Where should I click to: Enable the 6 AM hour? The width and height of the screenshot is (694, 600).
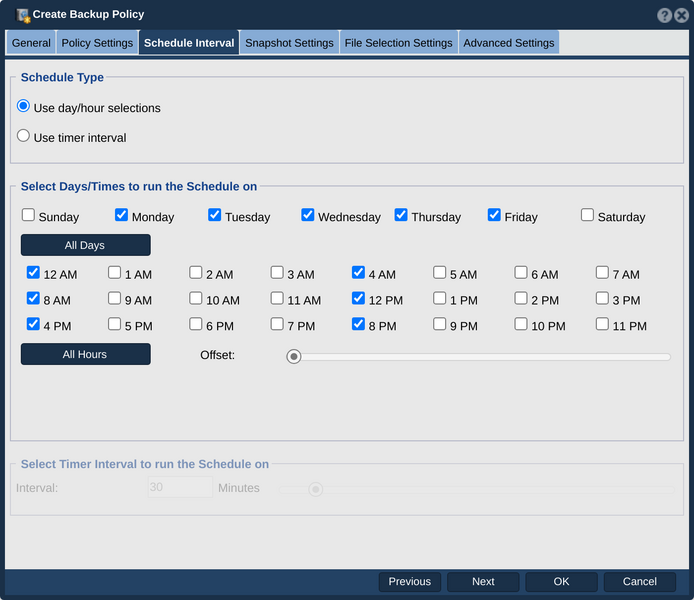coord(521,272)
